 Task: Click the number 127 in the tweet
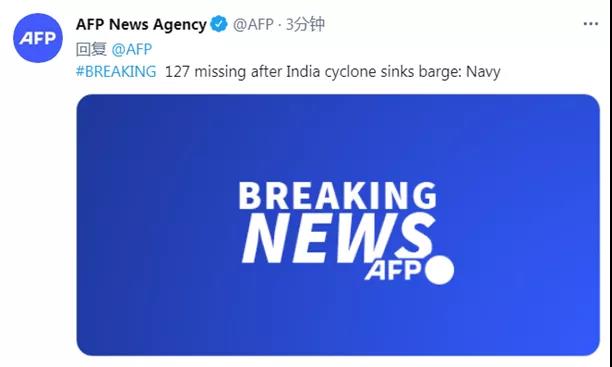tap(178, 72)
